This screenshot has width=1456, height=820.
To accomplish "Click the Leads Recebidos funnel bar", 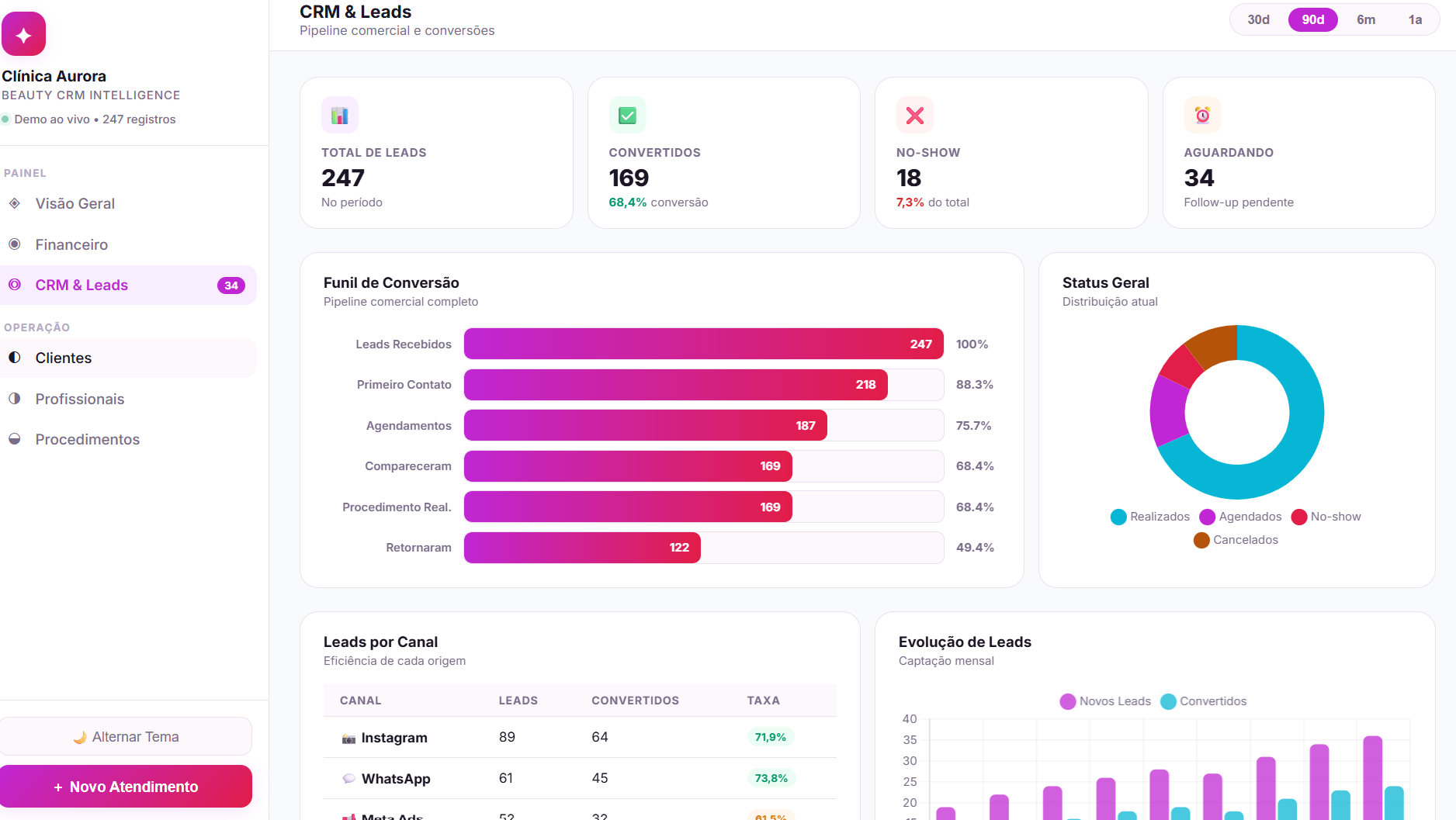I will [x=704, y=344].
